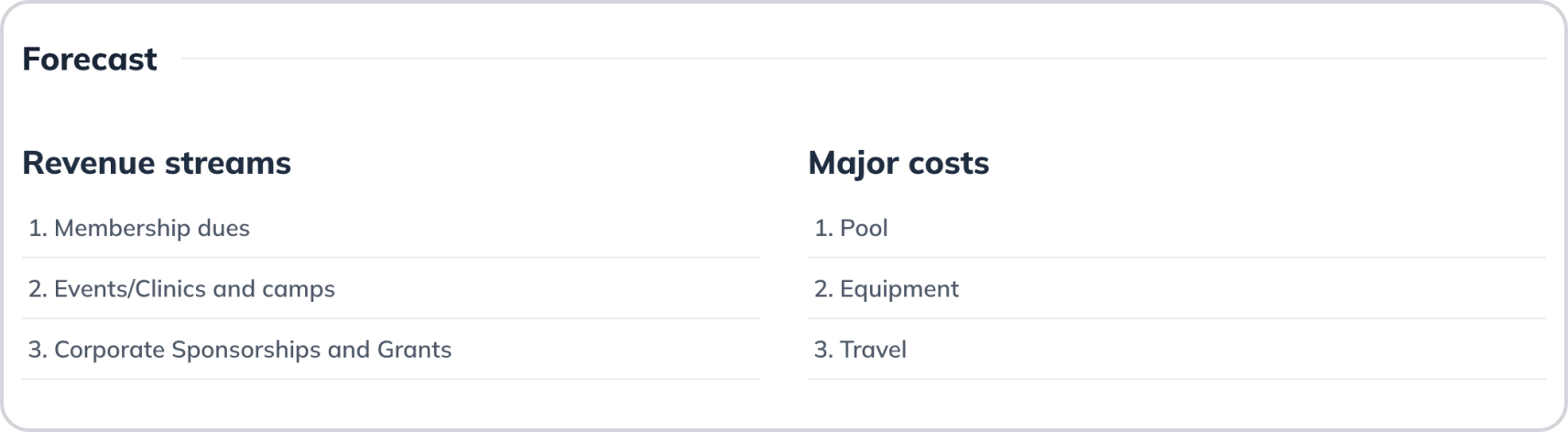Click the Revenue streams heading
1568x432 pixels.
click(x=157, y=163)
